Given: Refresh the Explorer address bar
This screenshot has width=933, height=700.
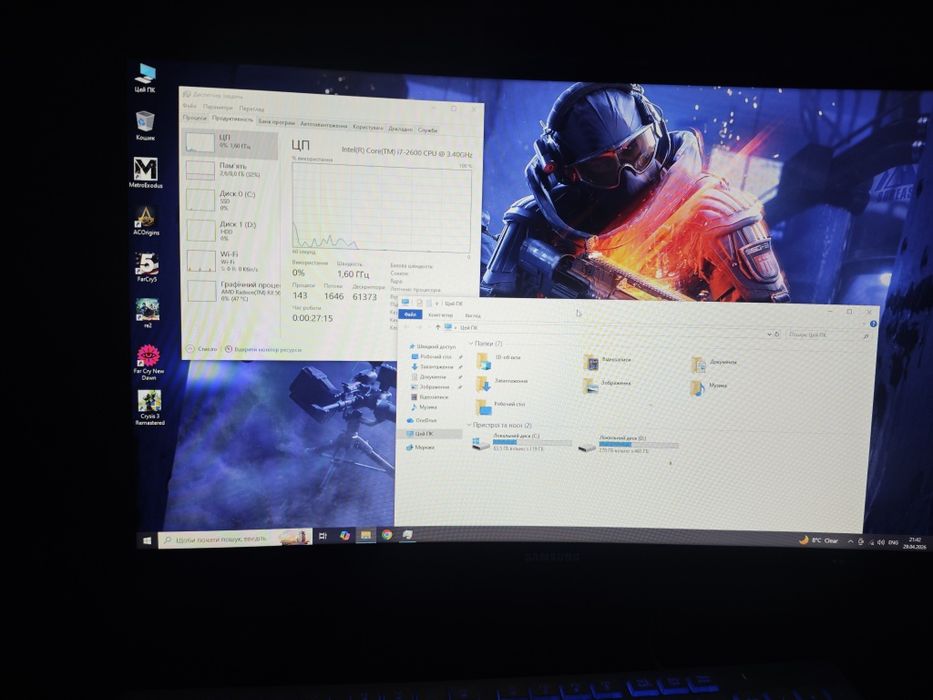Looking at the screenshot, I should coord(777,335).
